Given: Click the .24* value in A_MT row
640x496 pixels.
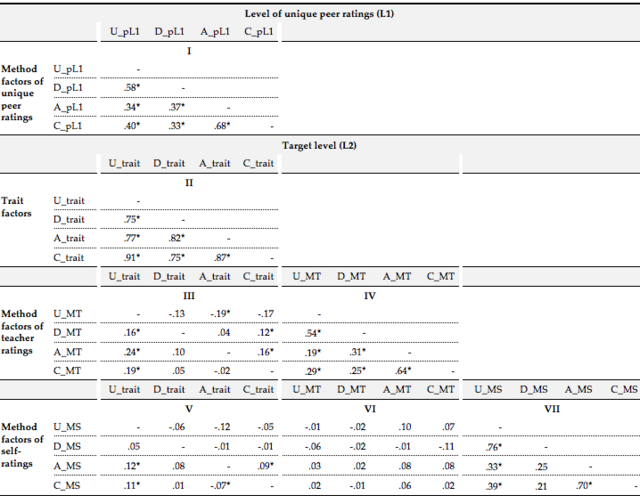Looking at the screenshot, I should tap(132, 351).
